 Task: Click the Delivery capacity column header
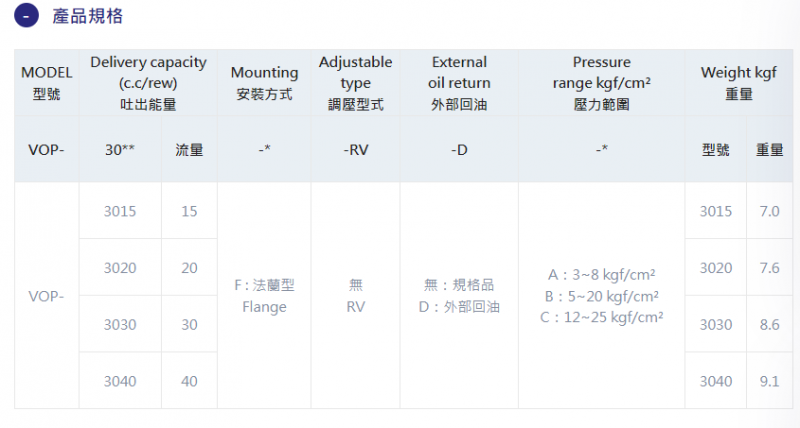[x=148, y=83]
